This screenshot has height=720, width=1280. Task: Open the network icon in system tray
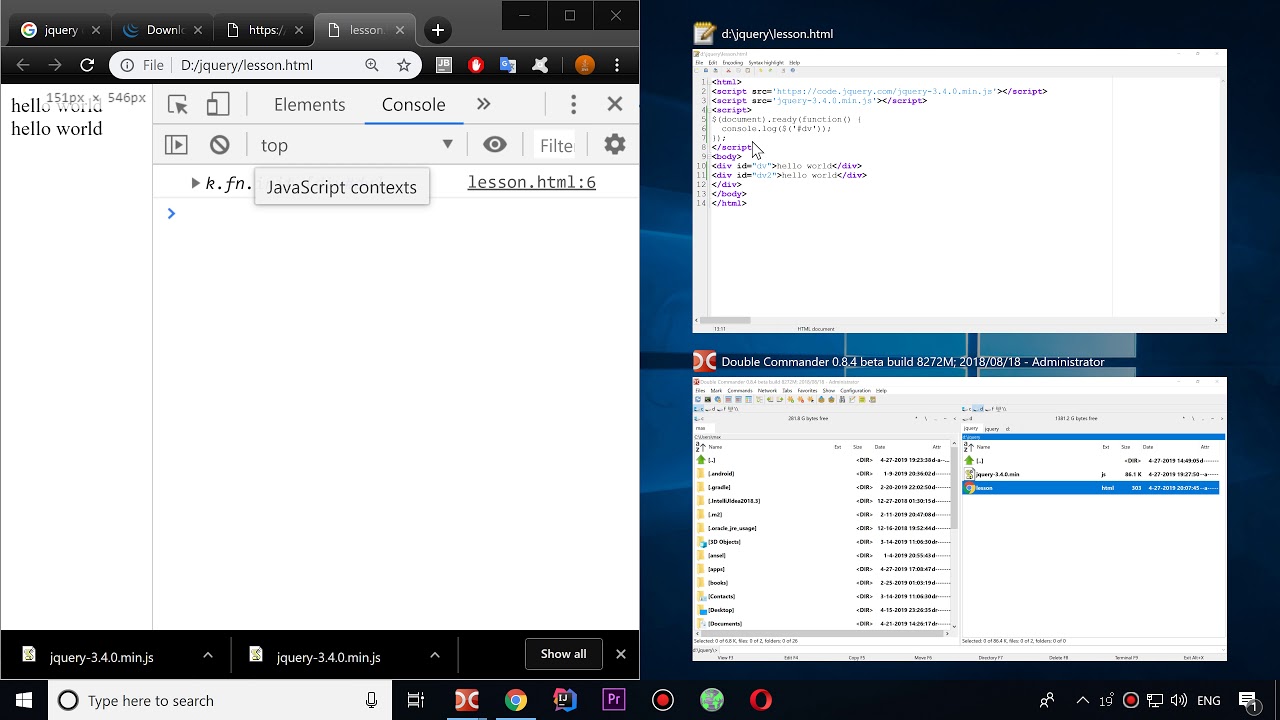click(x=1155, y=700)
